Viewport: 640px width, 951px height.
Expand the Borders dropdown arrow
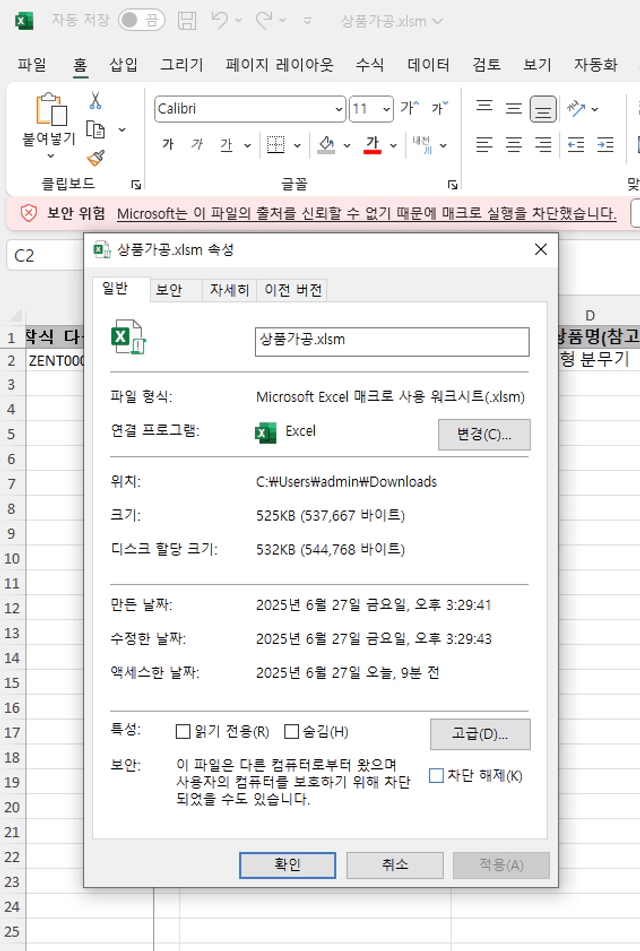pos(297,145)
